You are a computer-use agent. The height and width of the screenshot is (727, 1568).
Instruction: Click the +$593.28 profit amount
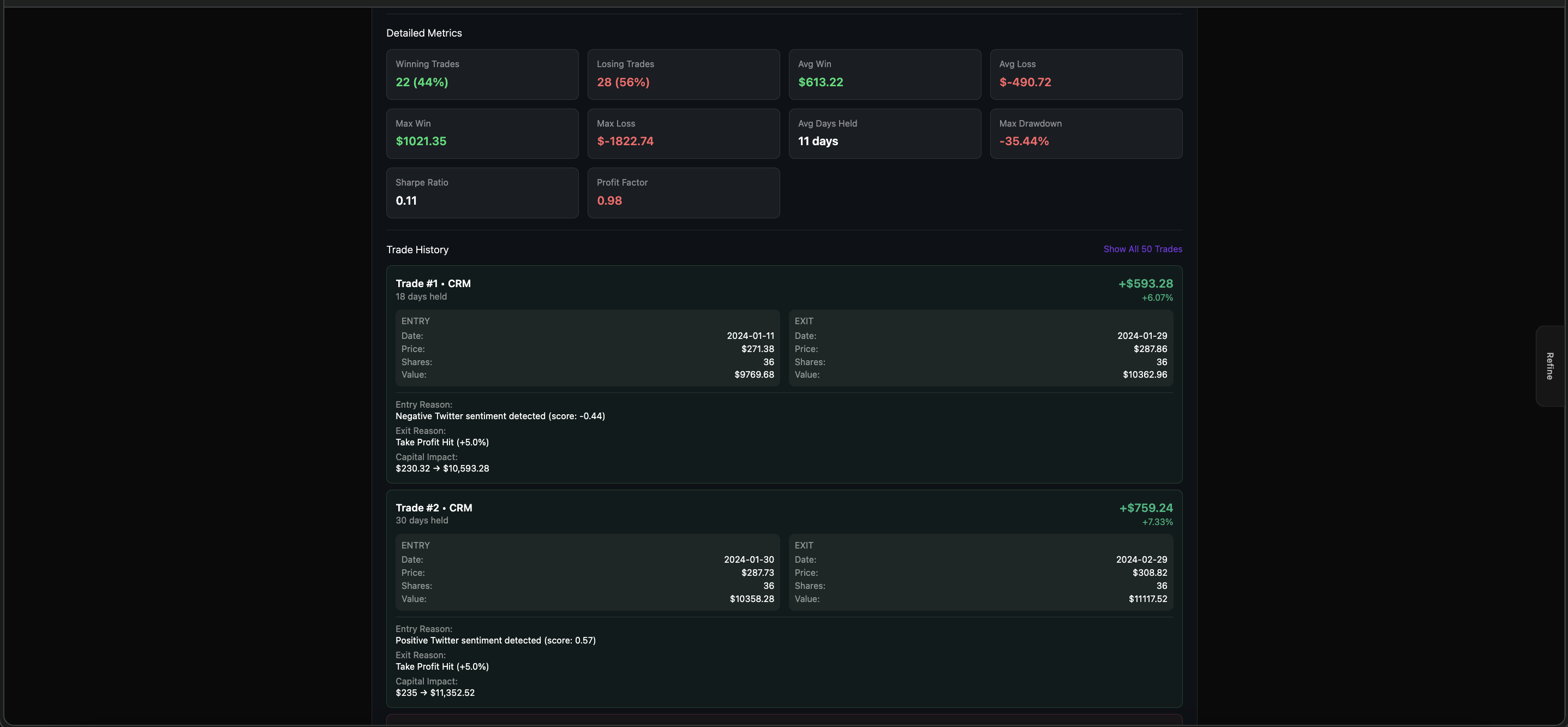[1145, 284]
